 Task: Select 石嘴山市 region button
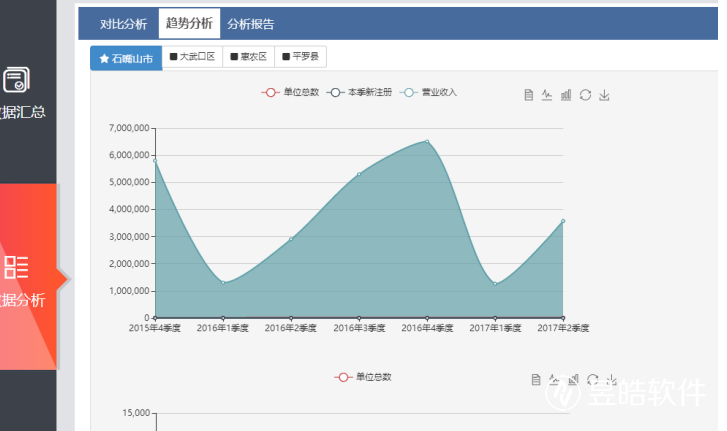pyautogui.click(x=126, y=58)
